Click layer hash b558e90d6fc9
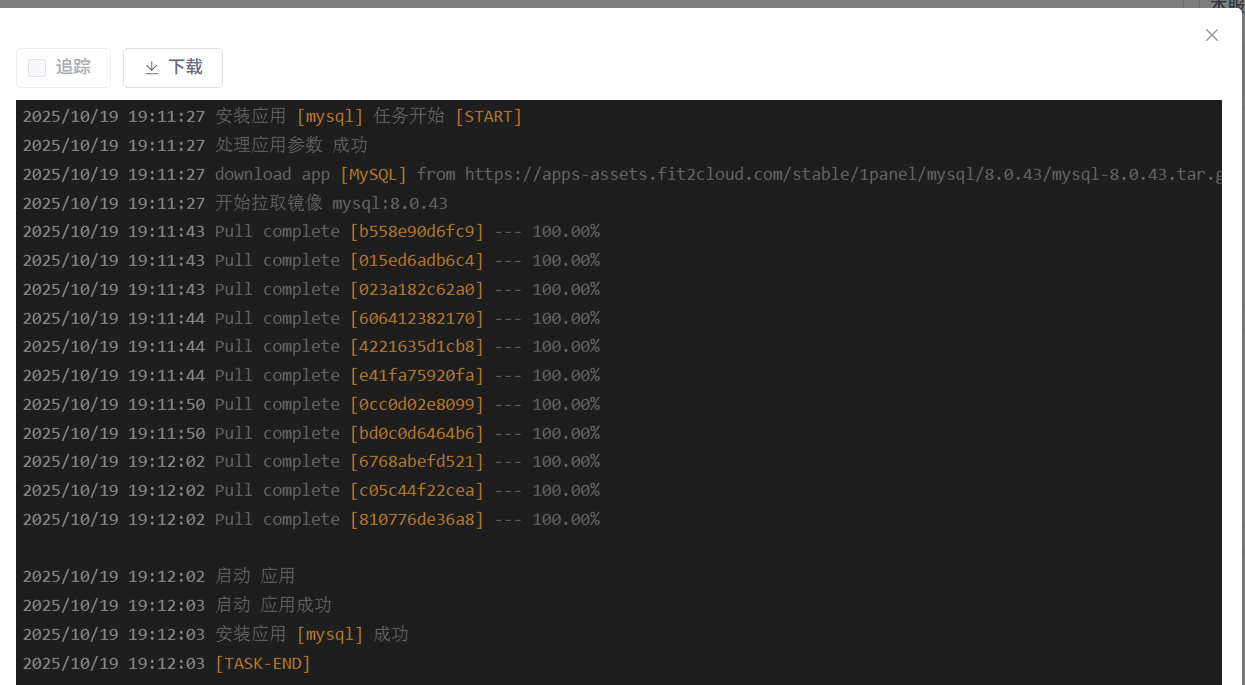Image resolution: width=1245 pixels, height=685 pixels. click(416, 232)
